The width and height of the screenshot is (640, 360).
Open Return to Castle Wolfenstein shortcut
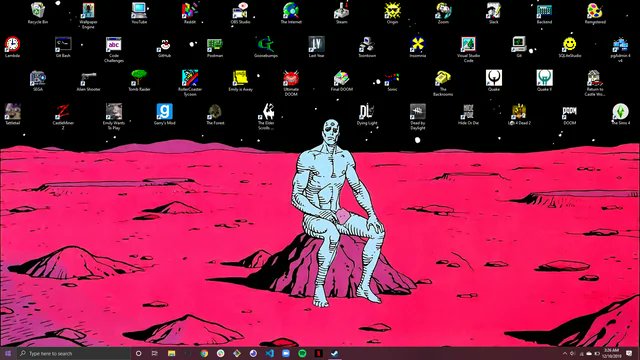pos(595,83)
